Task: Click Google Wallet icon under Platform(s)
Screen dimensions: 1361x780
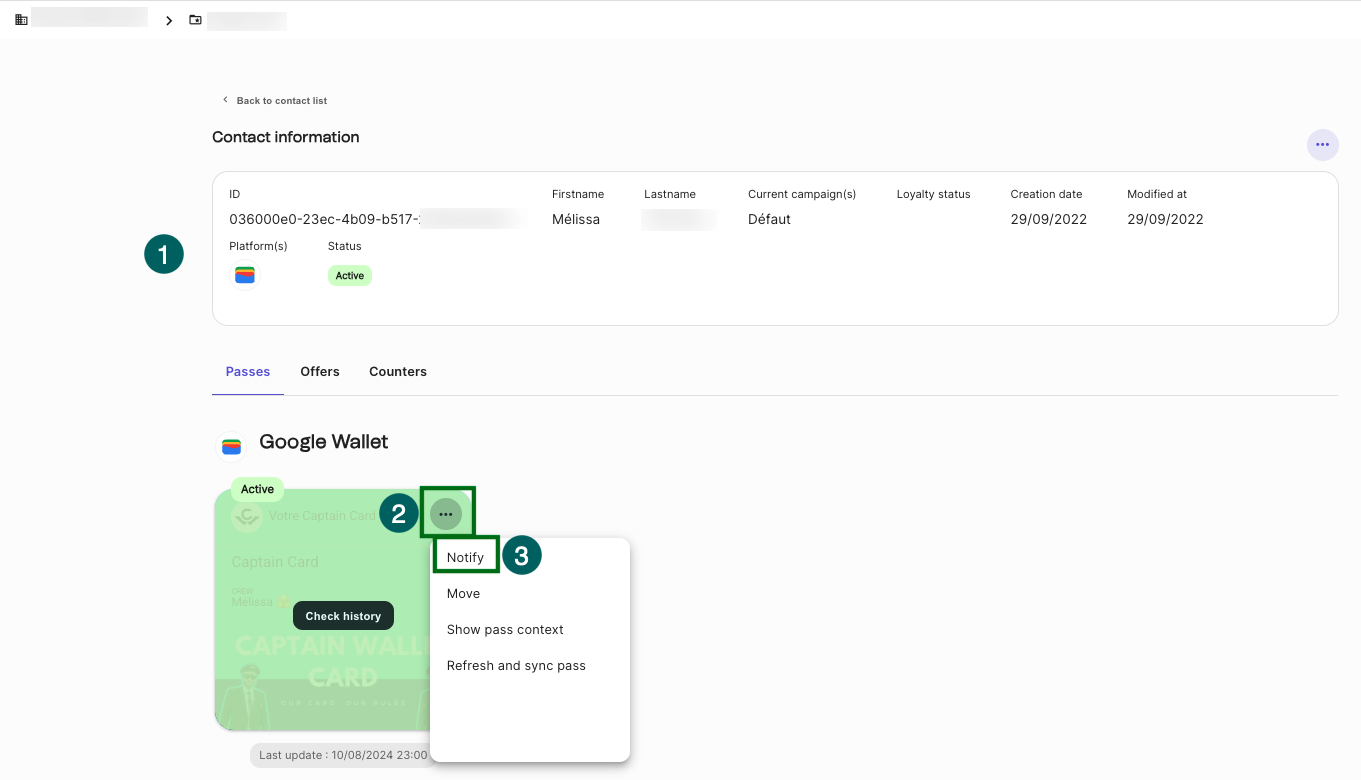Action: [245, 275]
